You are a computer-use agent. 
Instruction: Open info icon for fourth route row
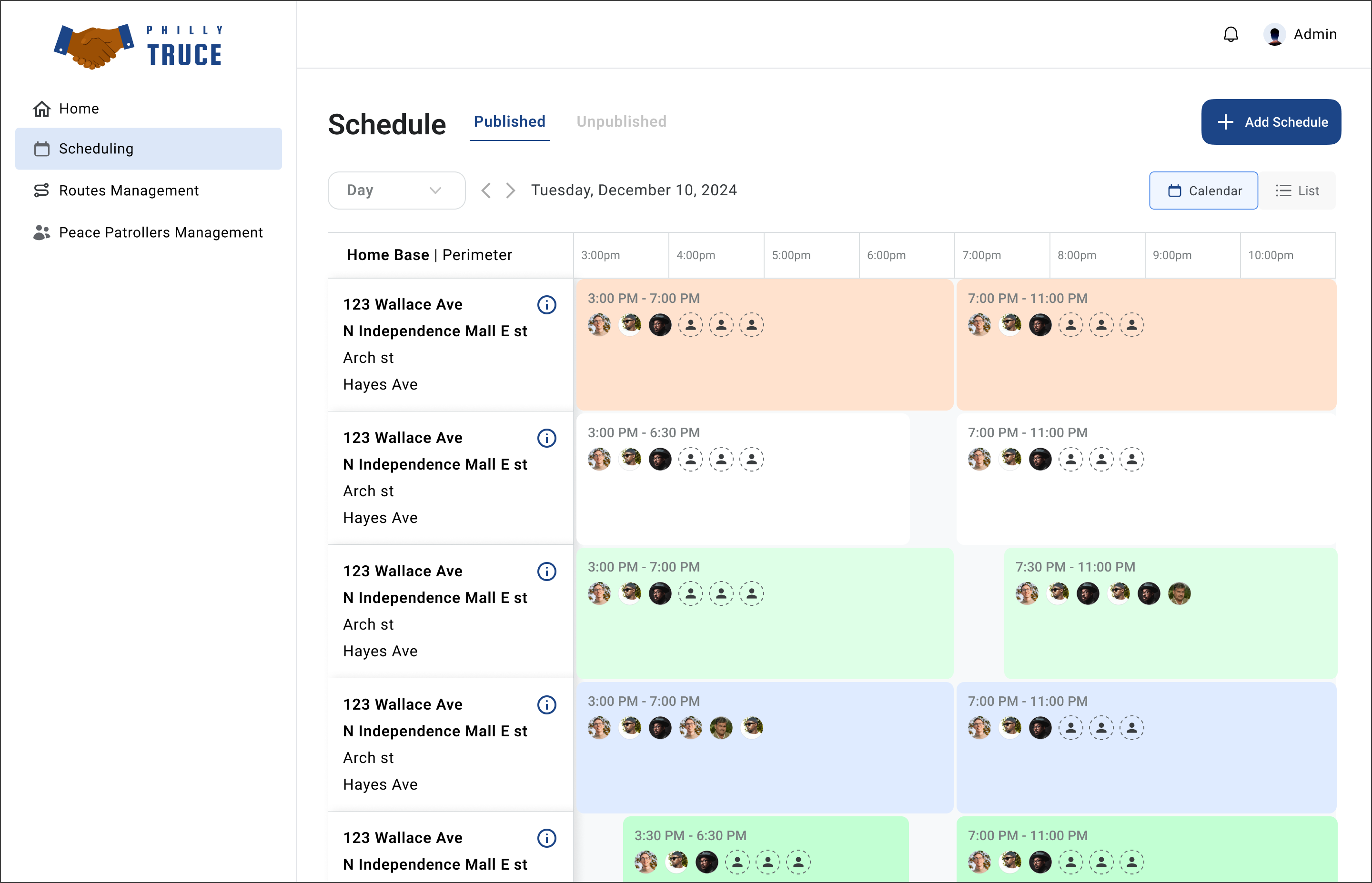tap(546, 705)
